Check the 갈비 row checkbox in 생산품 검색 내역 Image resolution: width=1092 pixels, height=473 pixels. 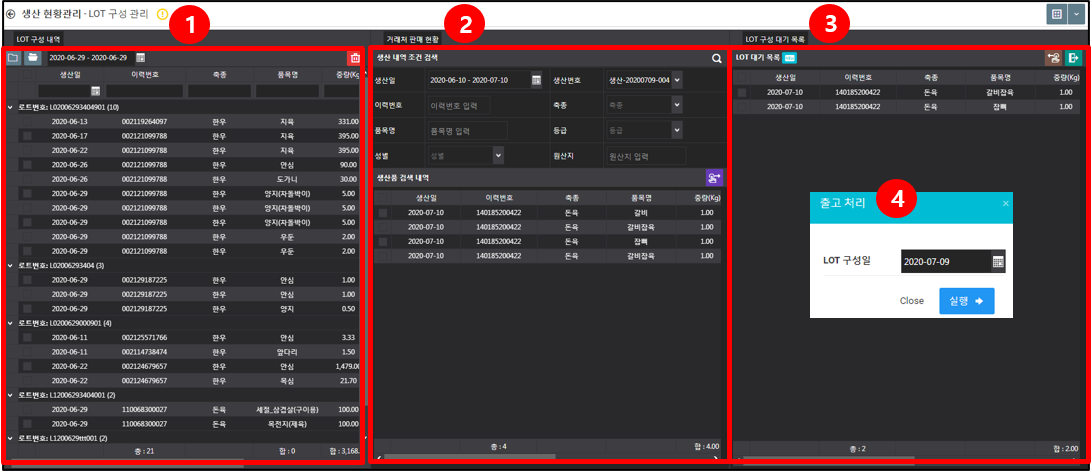tap(382, 212)
